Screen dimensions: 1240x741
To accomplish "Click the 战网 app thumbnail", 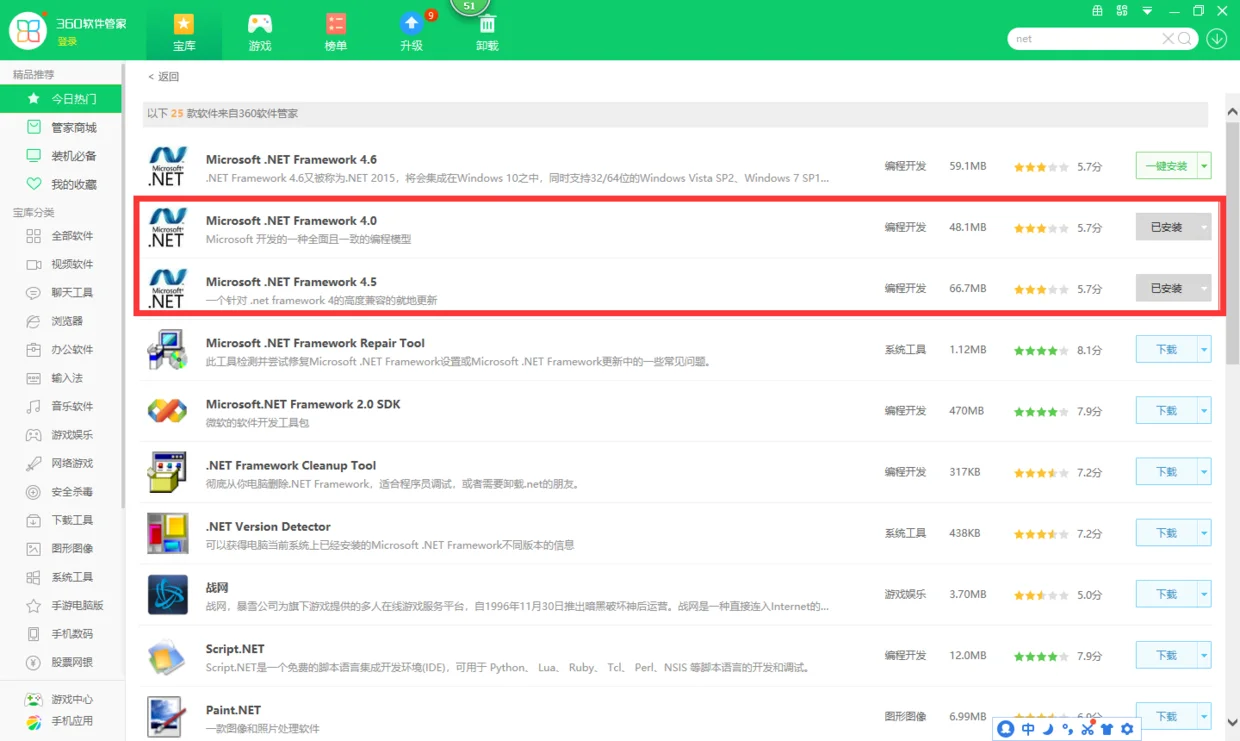I will 167,595.
